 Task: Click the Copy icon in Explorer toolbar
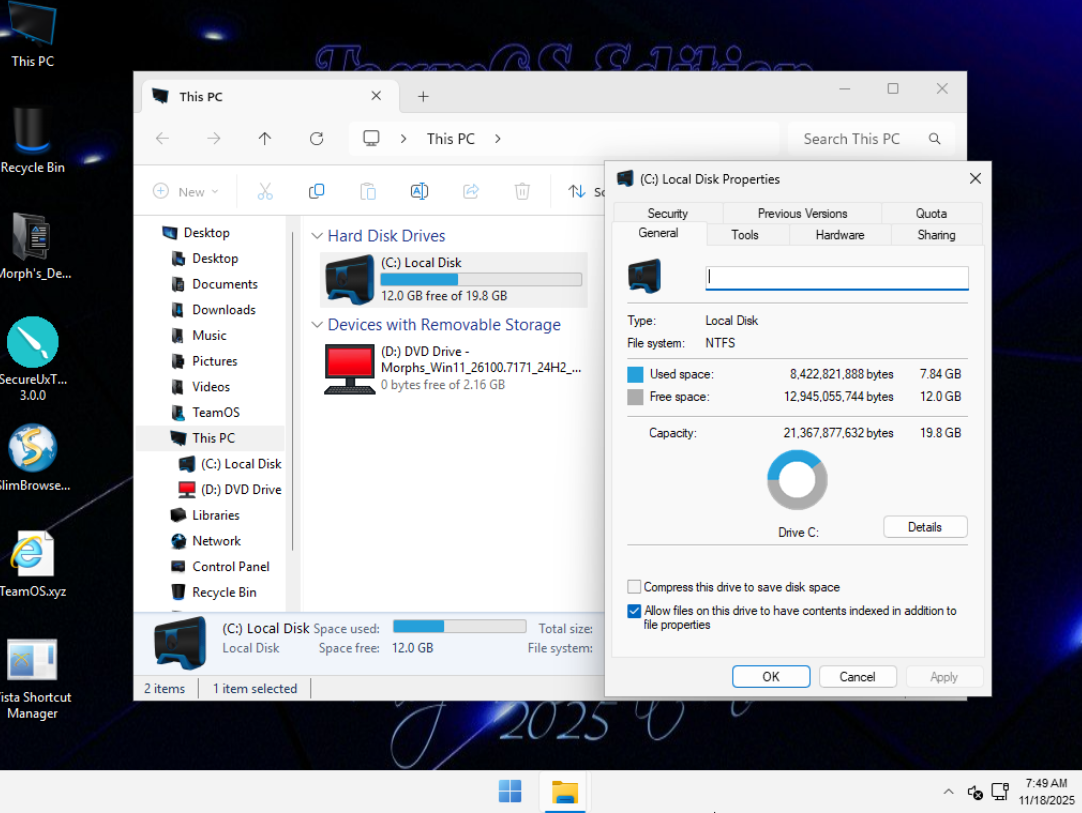[316, 191]
